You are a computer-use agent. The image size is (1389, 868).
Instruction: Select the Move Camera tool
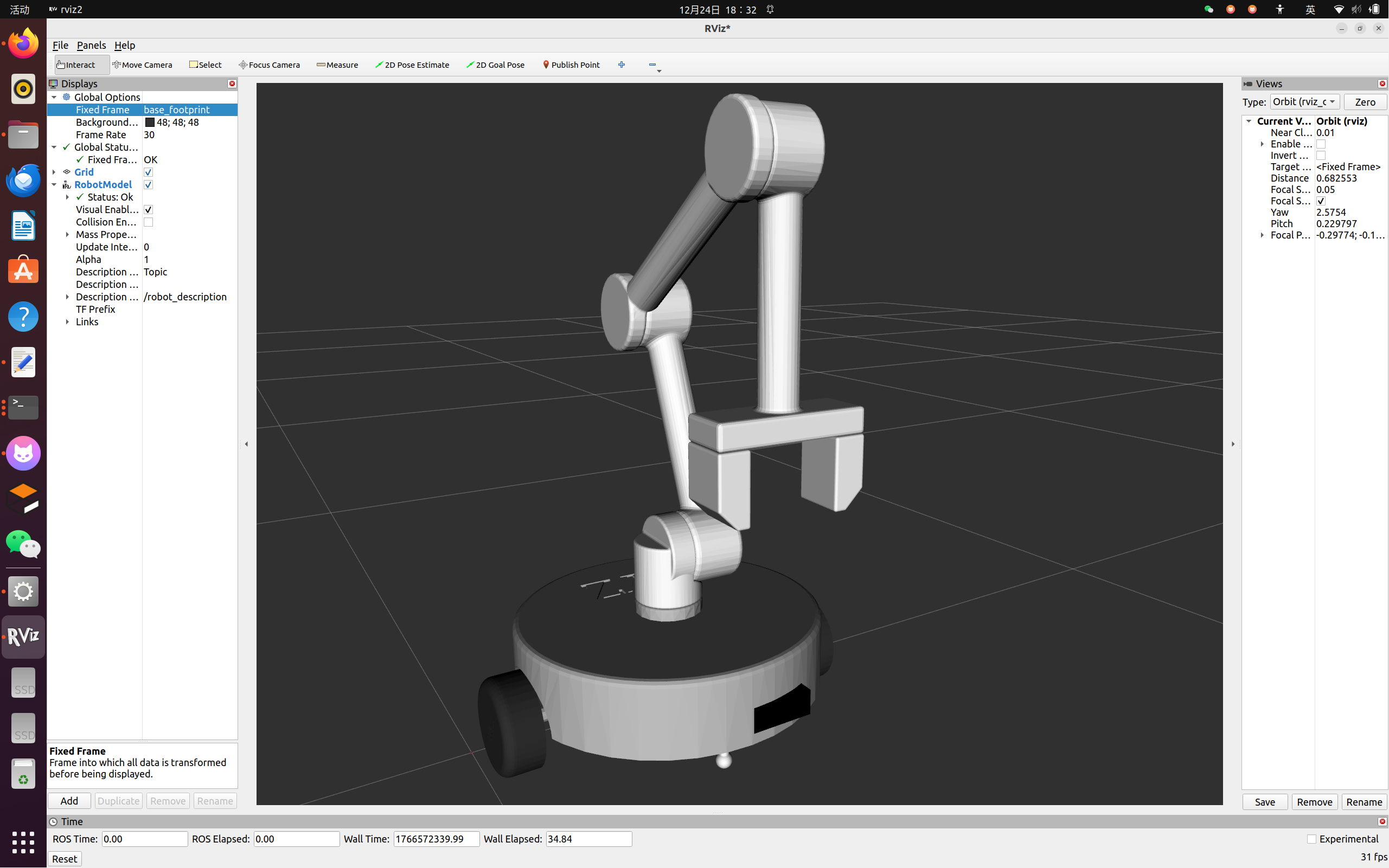143,65
